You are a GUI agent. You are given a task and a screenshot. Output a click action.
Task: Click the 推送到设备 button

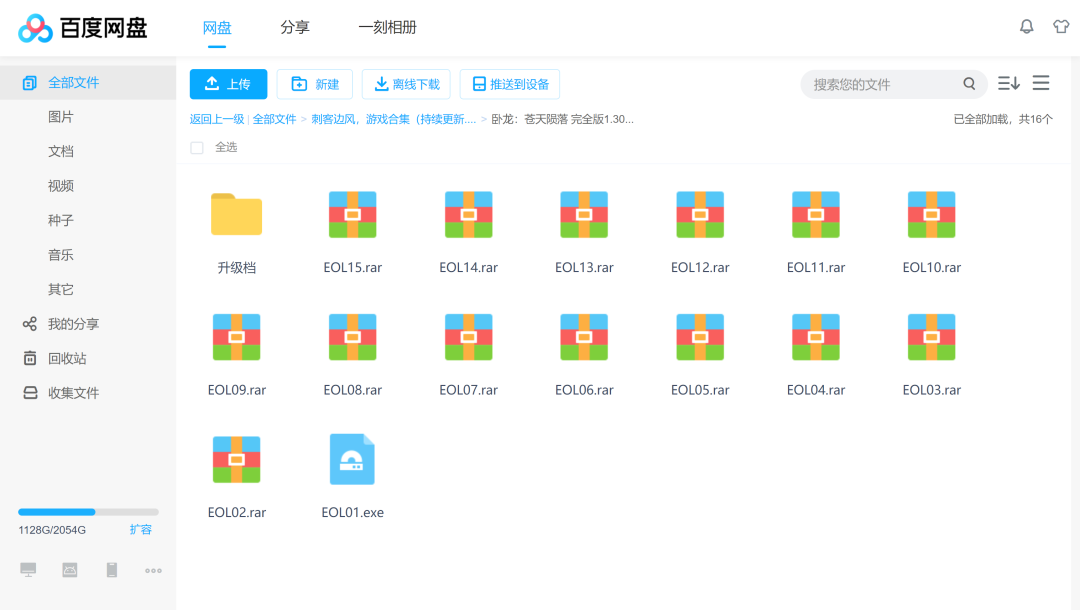[510, 84]
